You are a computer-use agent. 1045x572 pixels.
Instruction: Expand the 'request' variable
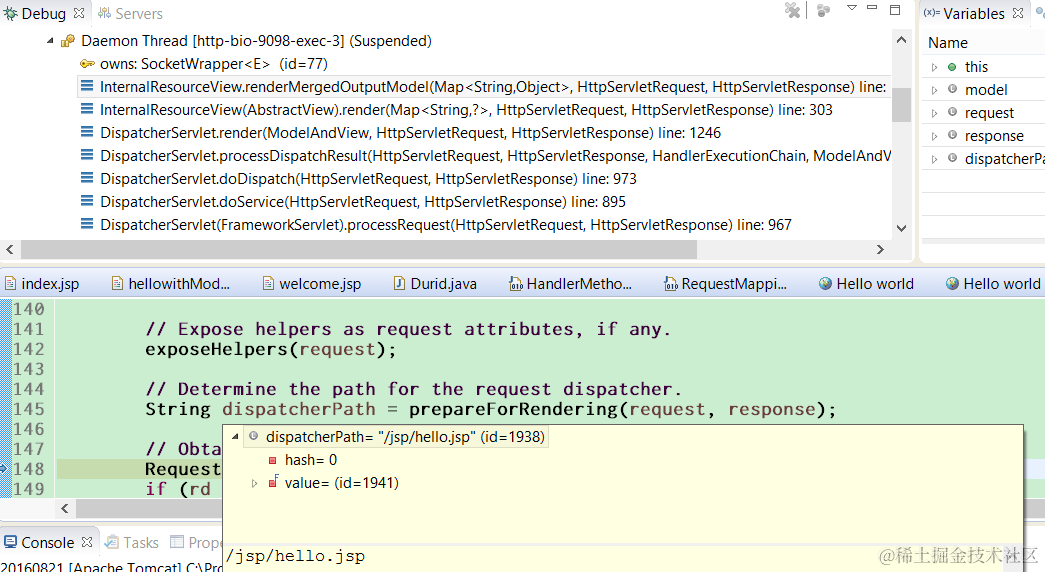(934, 113)
